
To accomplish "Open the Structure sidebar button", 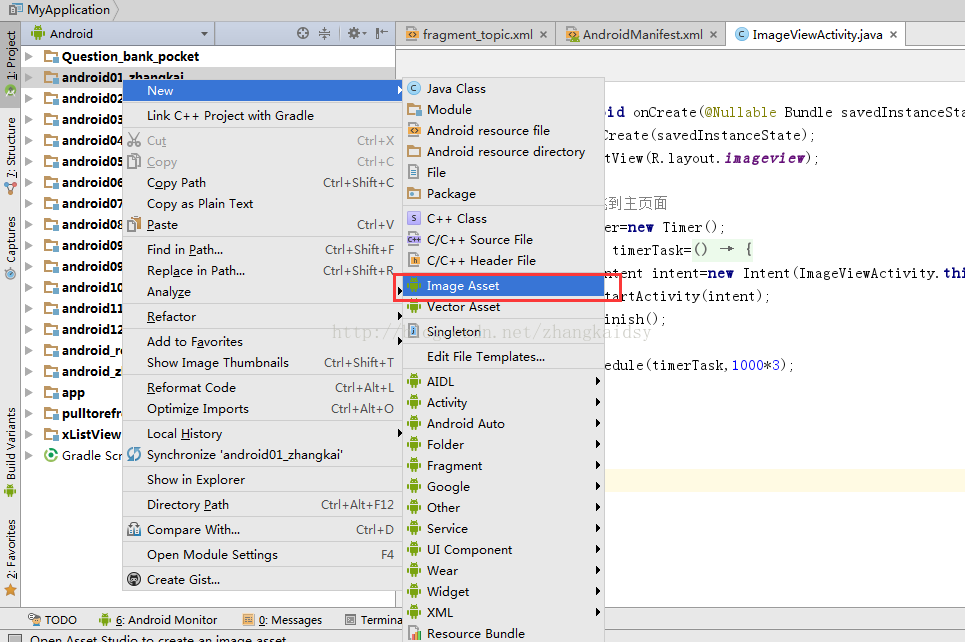I will [10, 156].
